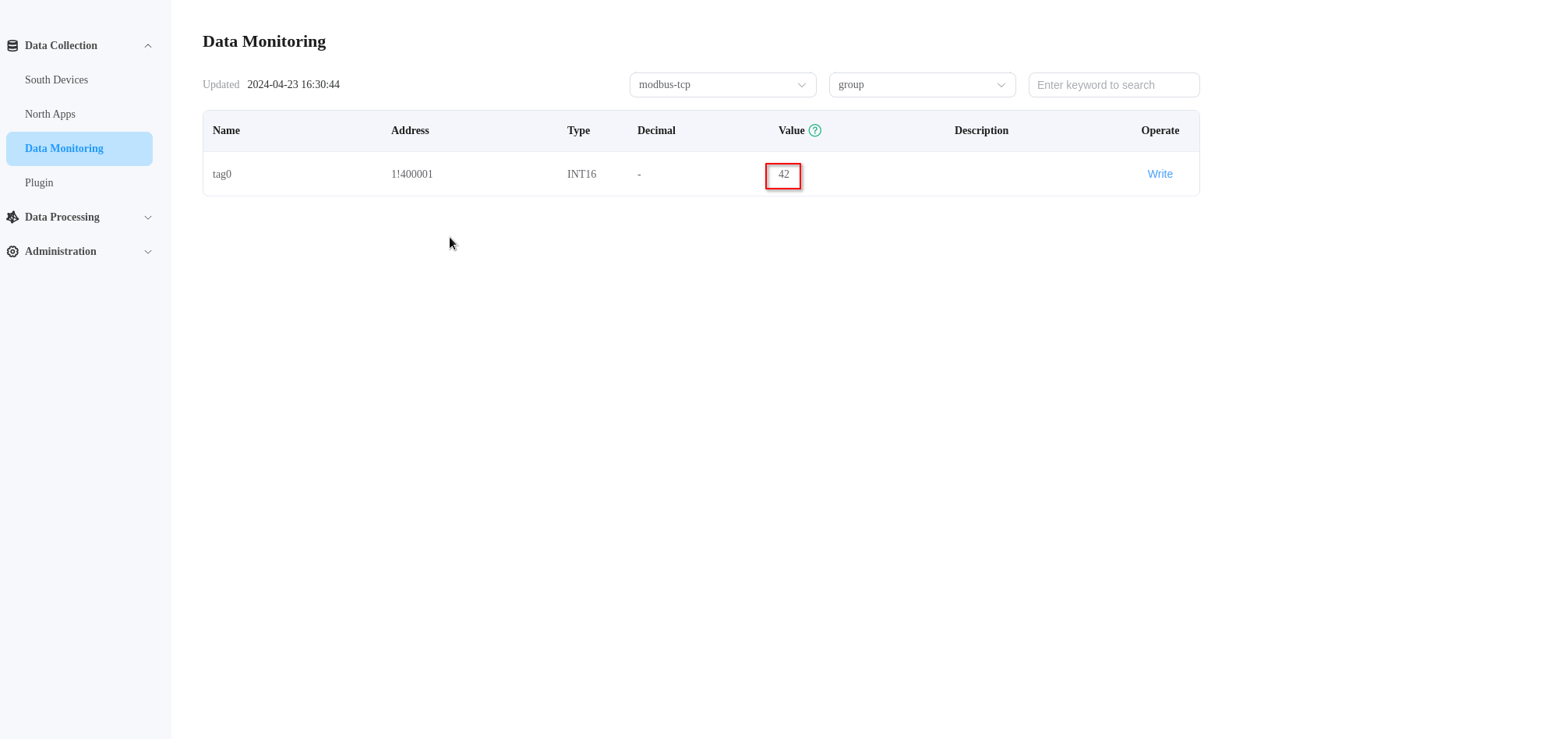1568x739 pixels.
Task: Expand the Data Processing section
Action: tap(148, 217)
